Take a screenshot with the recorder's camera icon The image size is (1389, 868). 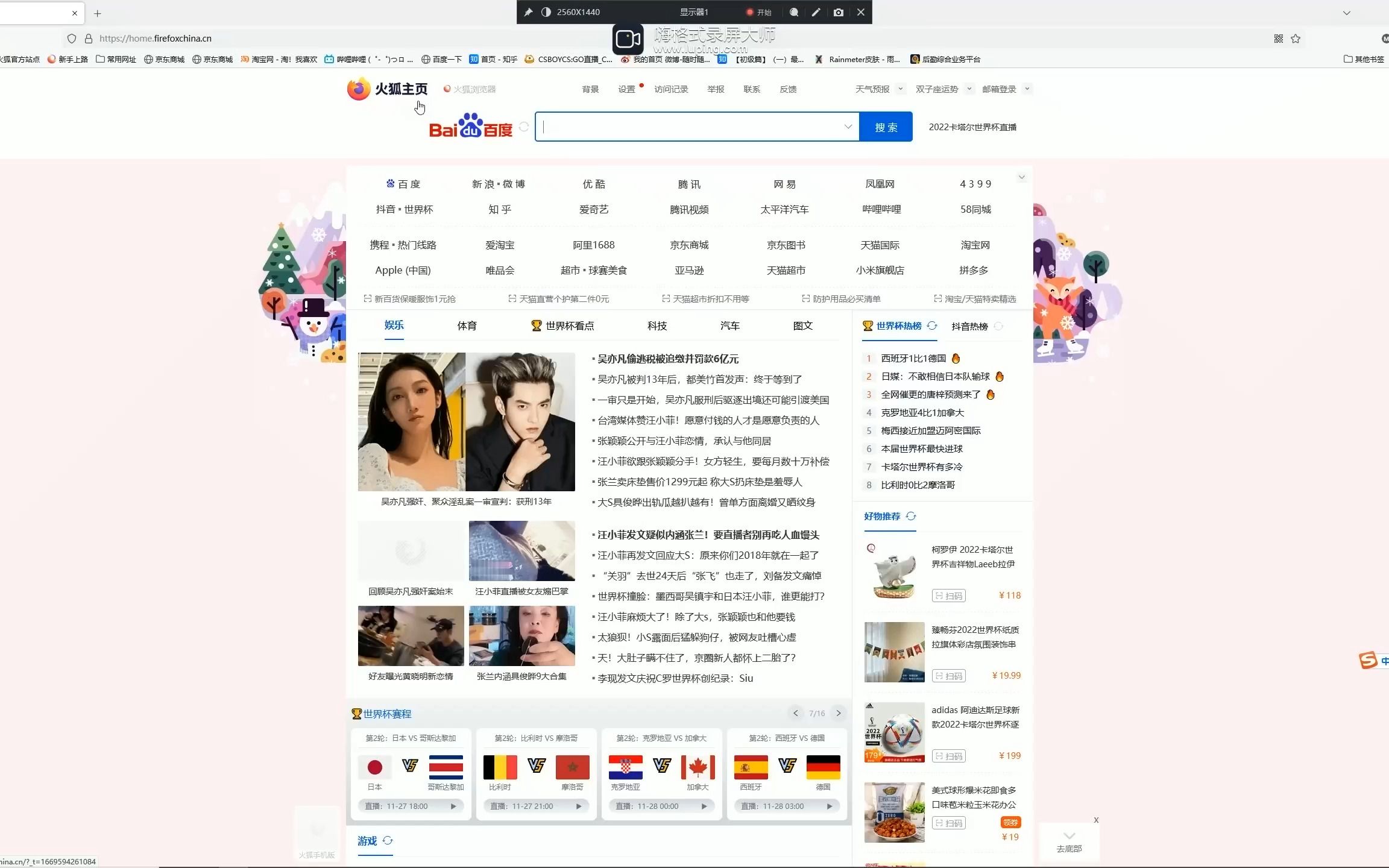coord(838,12)
